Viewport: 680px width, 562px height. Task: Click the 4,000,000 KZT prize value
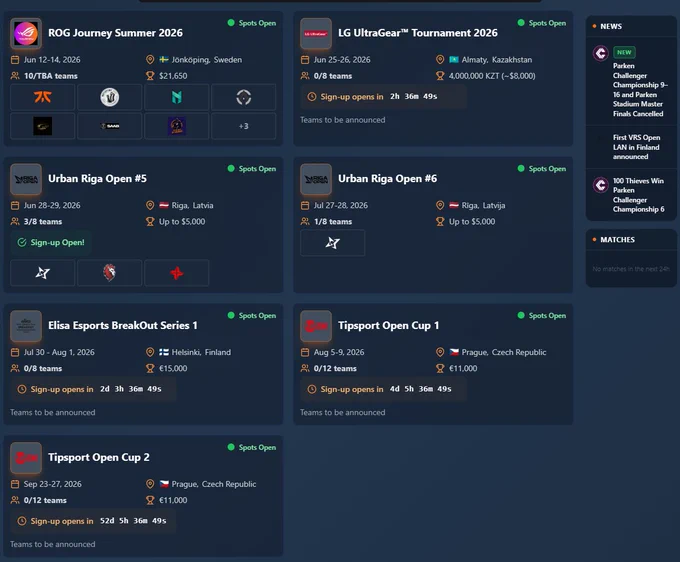[492, 76]
